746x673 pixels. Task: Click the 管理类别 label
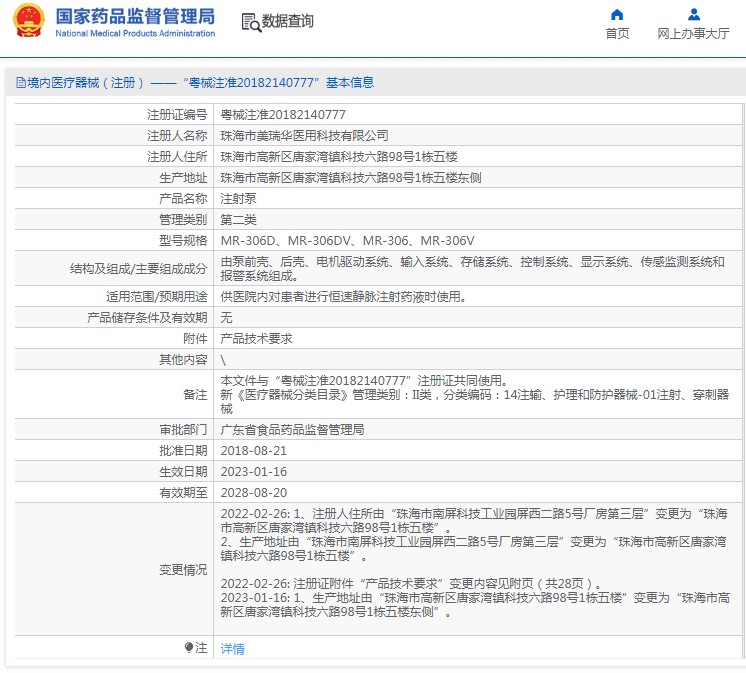click(183, 220)
